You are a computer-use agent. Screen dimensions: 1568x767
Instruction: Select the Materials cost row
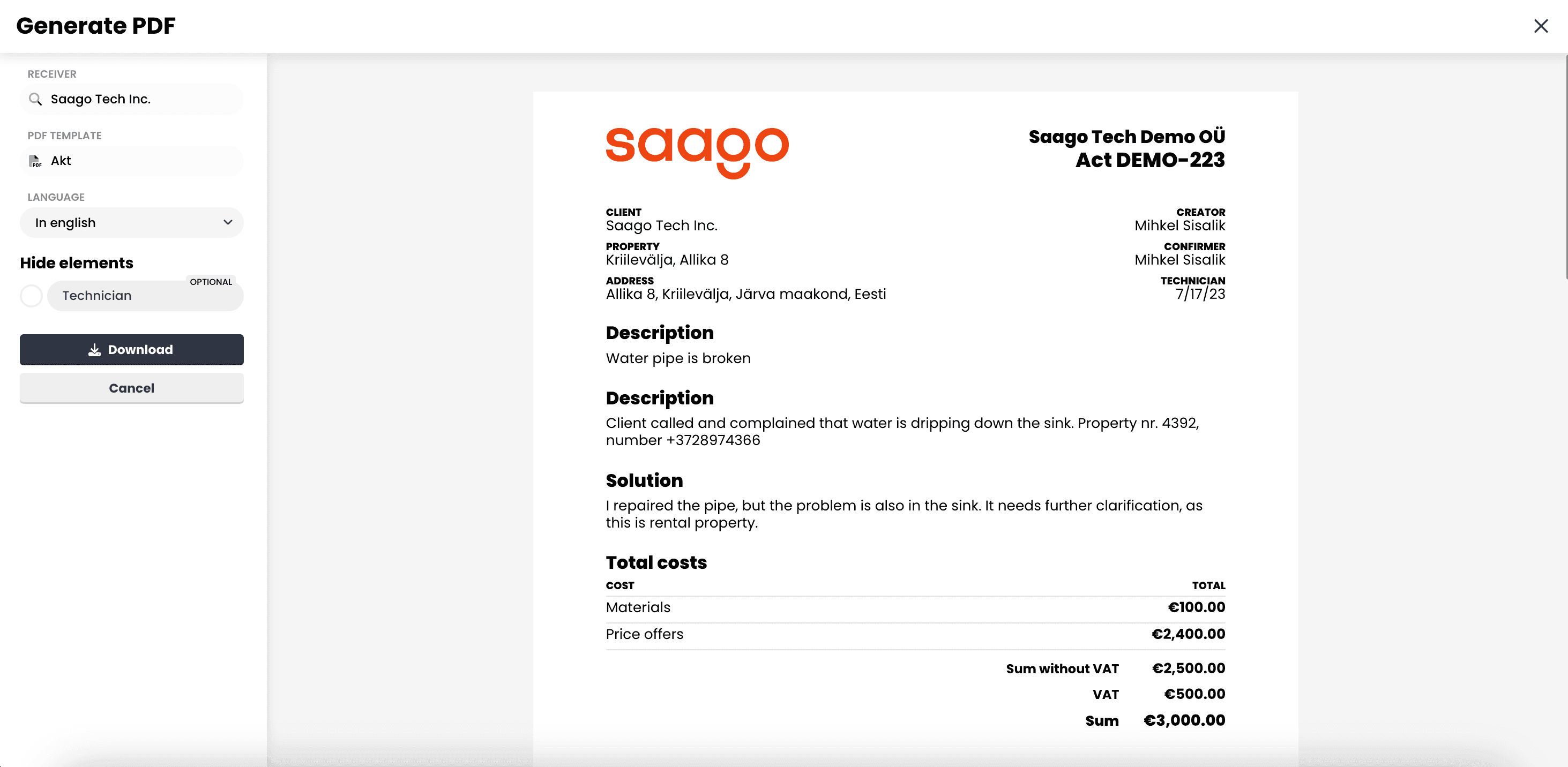[x=915, y=607]
